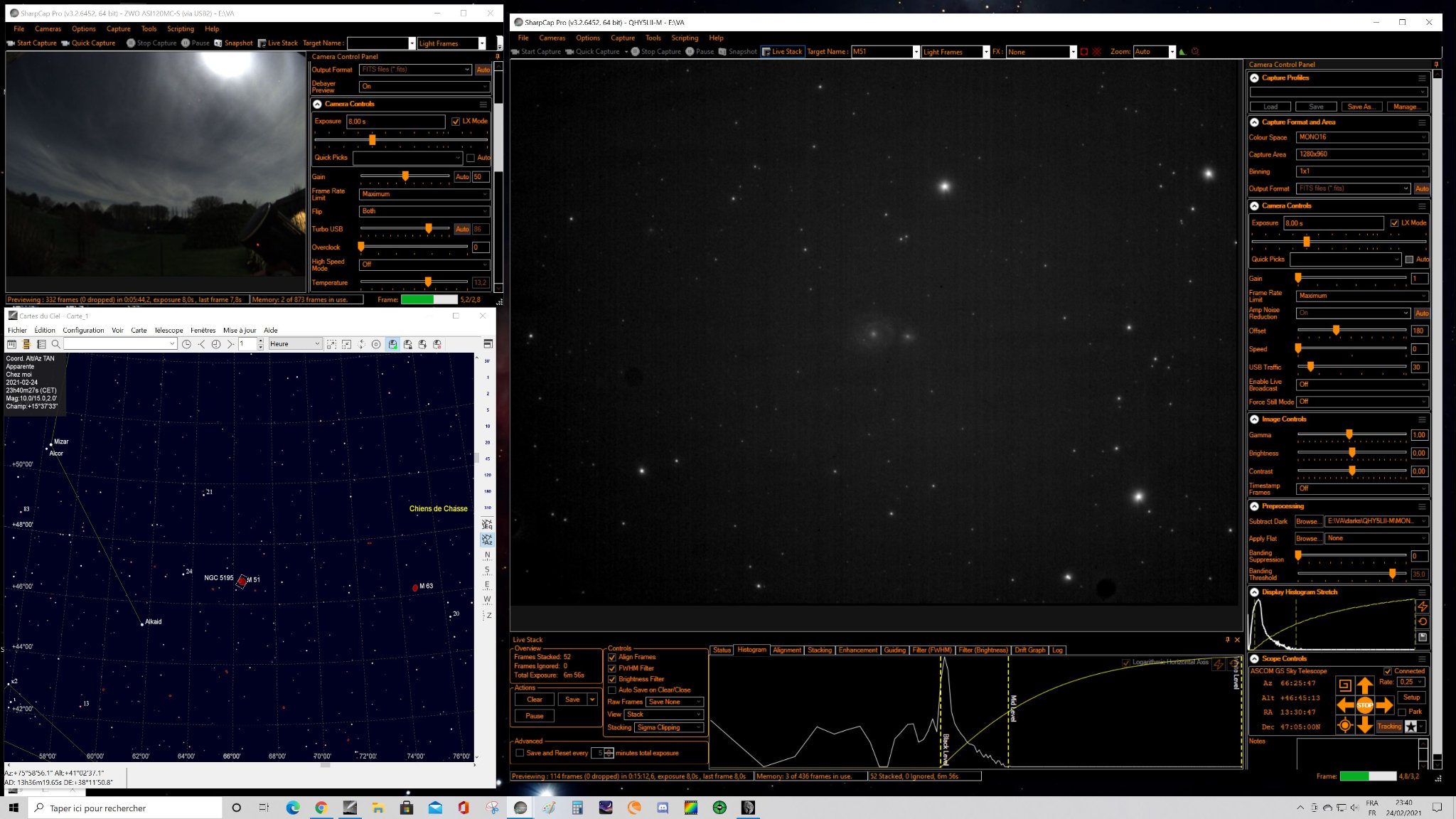The image size is (1456, 819).
Task: Open the Colour Space MONO16 dropdown
Action: [x=1362, y=137]
